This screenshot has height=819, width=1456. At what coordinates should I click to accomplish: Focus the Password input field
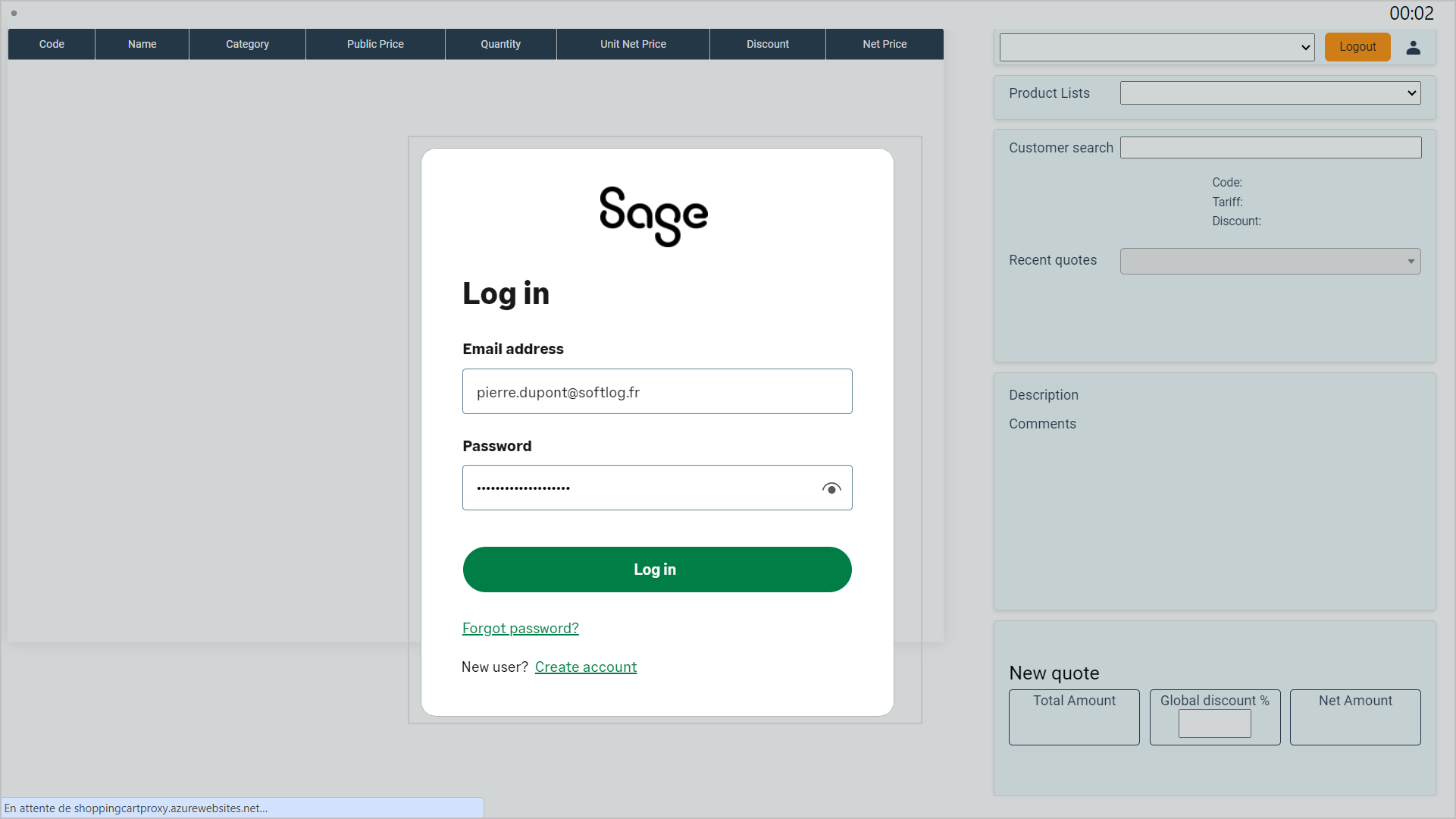click(x=657, y=488)
